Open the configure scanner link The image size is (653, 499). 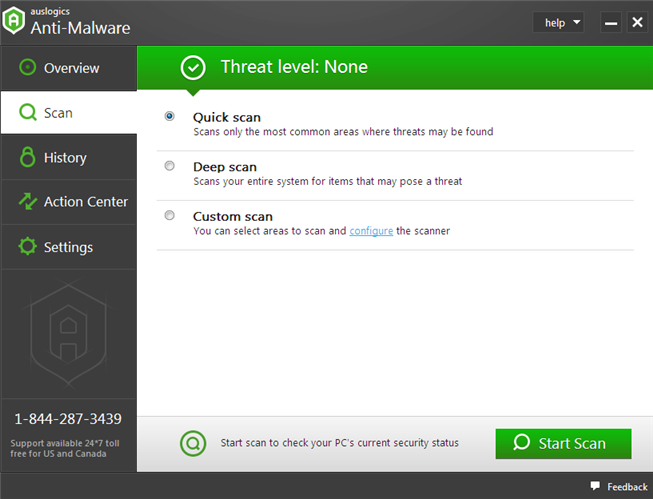coord(371,231)
